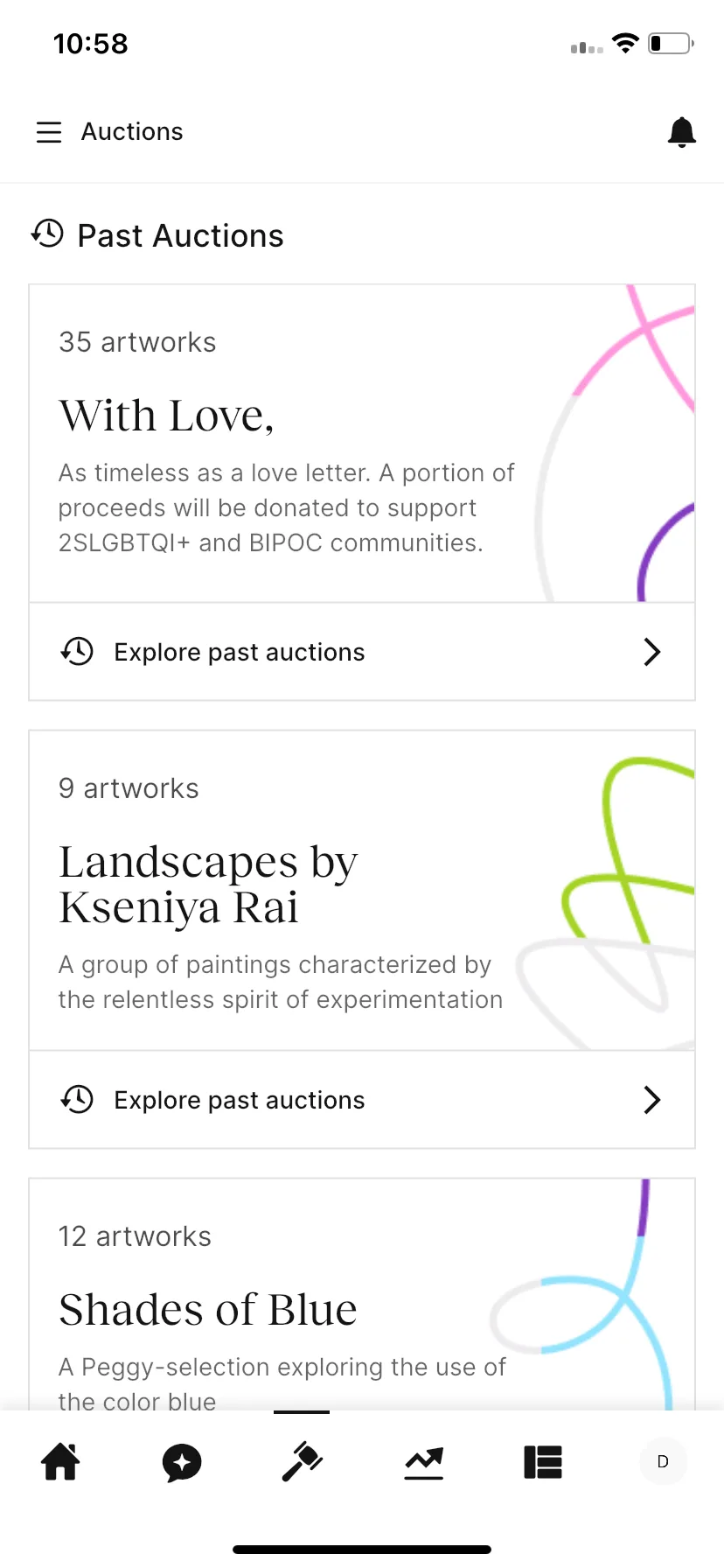The height and width of the screenshot is (1568, 724).
Task: Tap the notification bell icon
Action: point(682,132)
